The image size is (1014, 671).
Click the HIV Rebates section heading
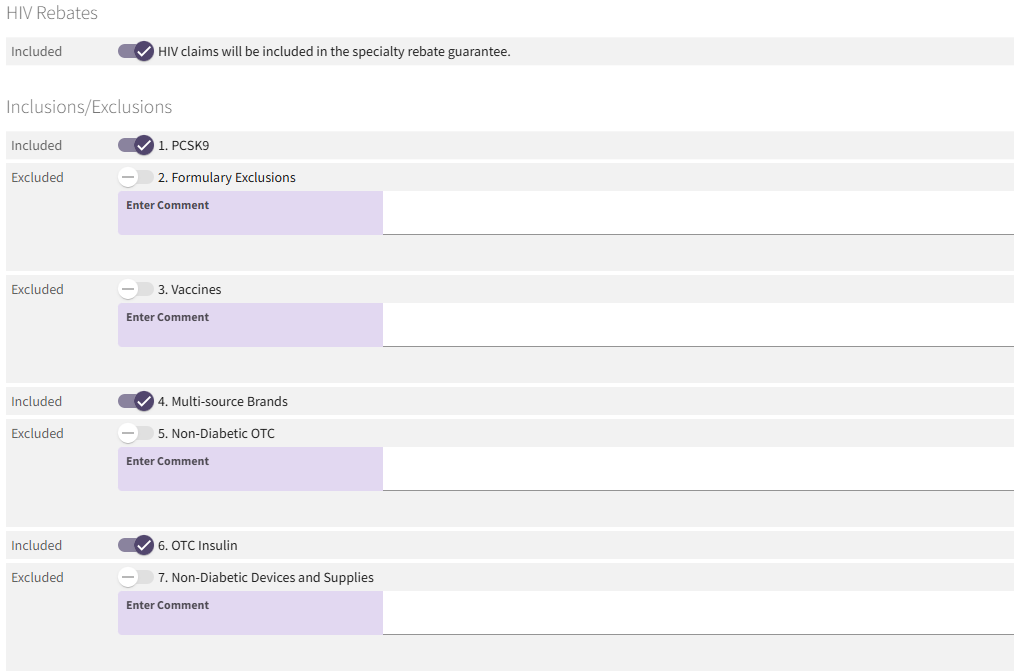[52, 13]
